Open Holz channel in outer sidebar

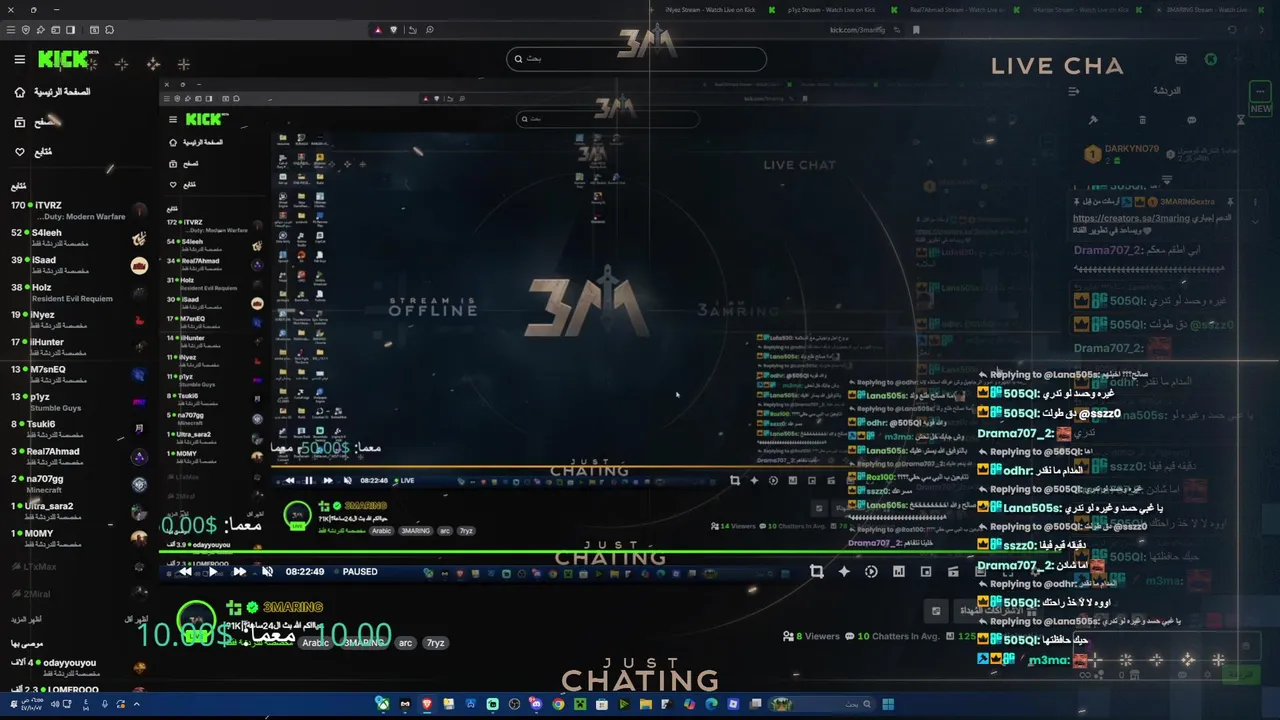click(x=80, y=292)
